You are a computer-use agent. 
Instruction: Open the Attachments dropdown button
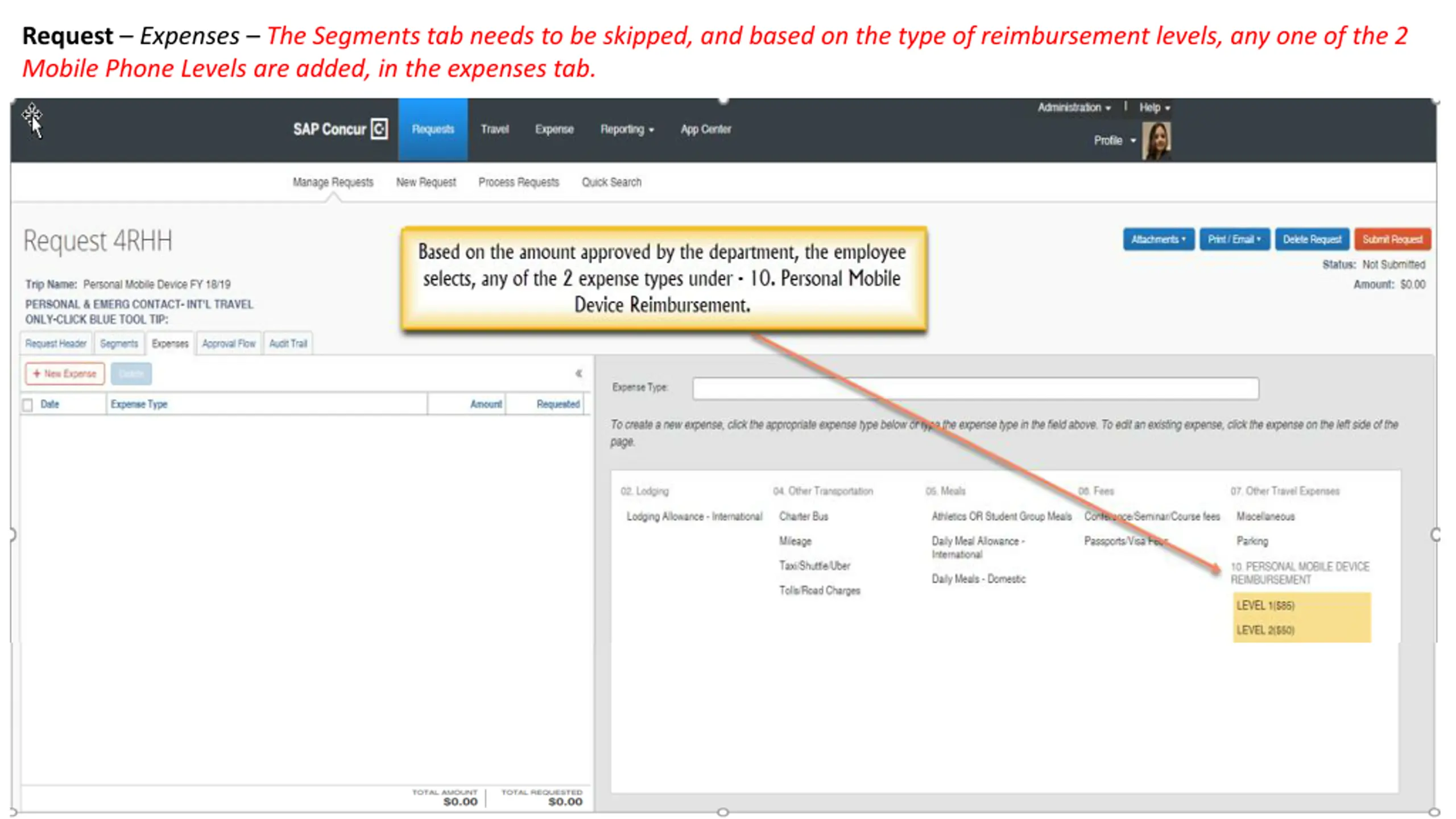pos(1158,239)
